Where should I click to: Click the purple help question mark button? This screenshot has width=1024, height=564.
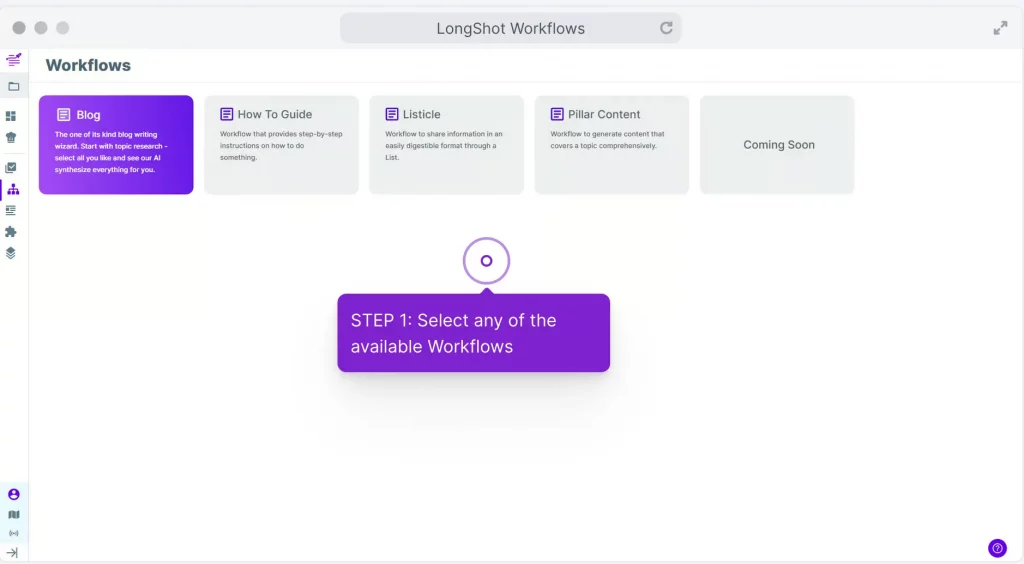(997, 548)
